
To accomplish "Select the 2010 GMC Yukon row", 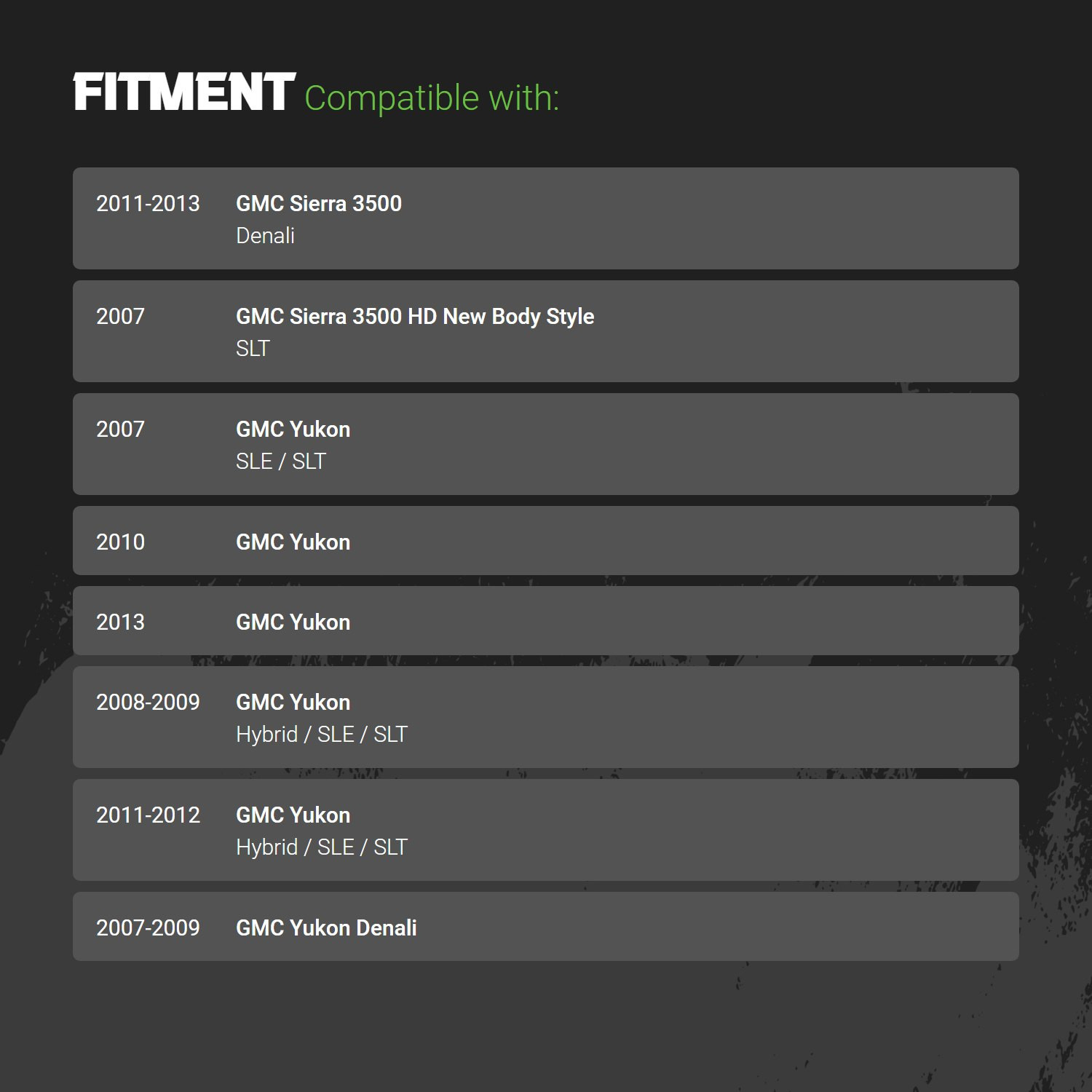I will pyautogui.click(x=546, y=541).
